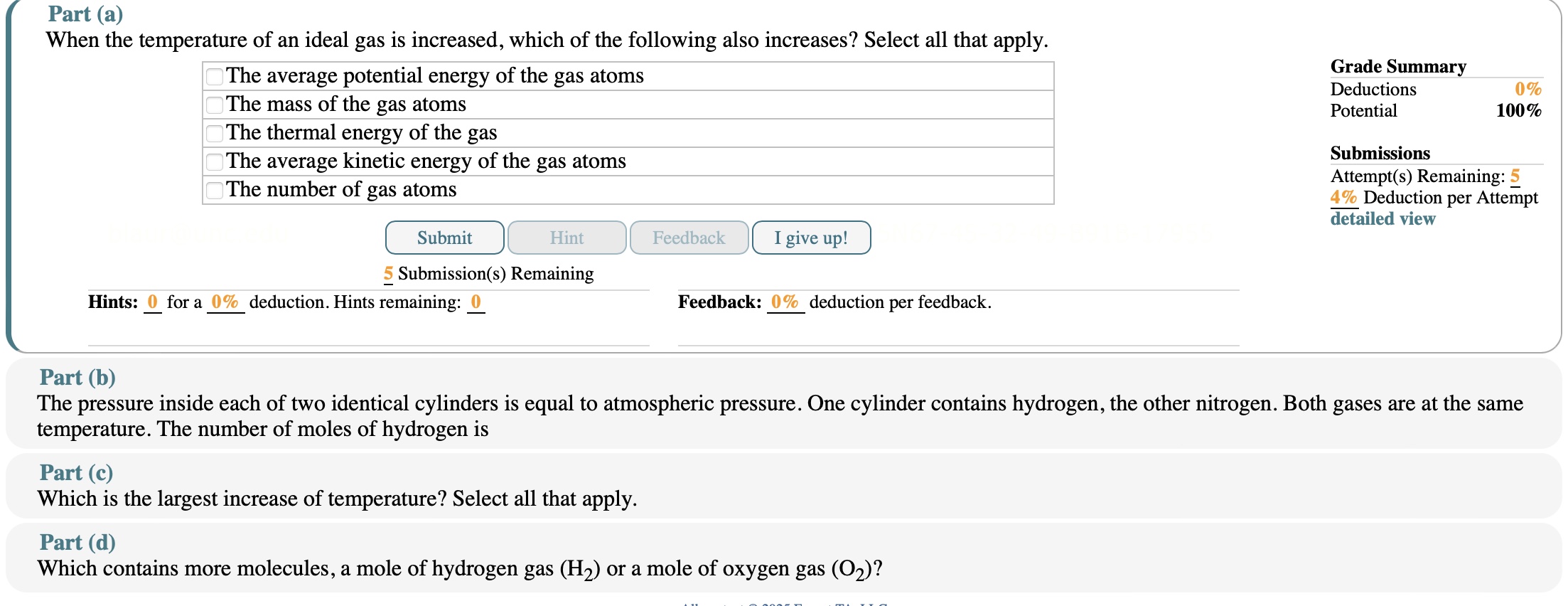Click the '5' submissions remaining link
1568x606 pixels.
pyautogui.click(x=387, y=273)
